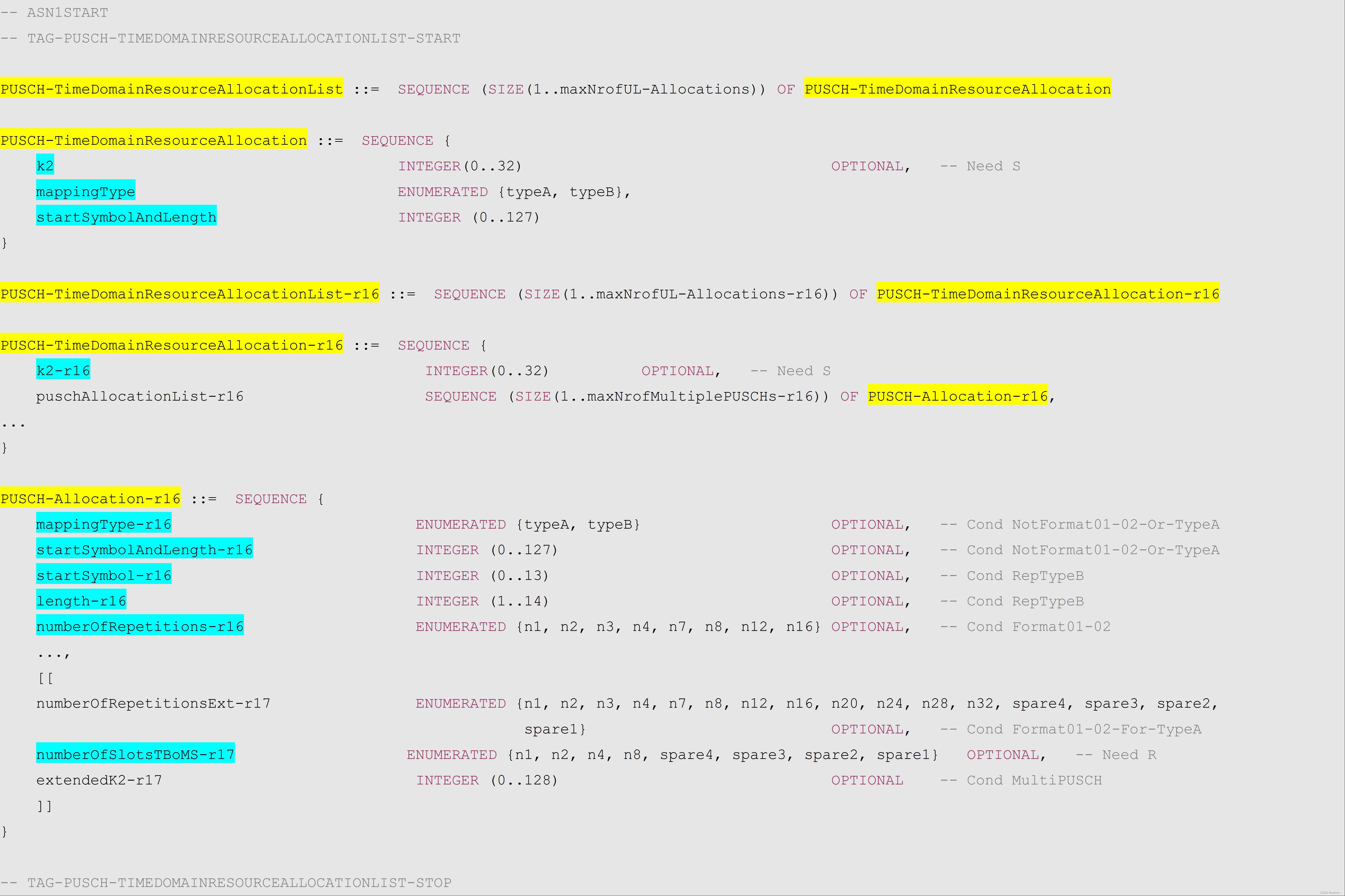The height and width of the screenshot is (896, 1345).
Task: Click highlighted PUSCH-TimeDomainResourceAllocation-r16 after OF keyword
Action: tap(1048, 294)
